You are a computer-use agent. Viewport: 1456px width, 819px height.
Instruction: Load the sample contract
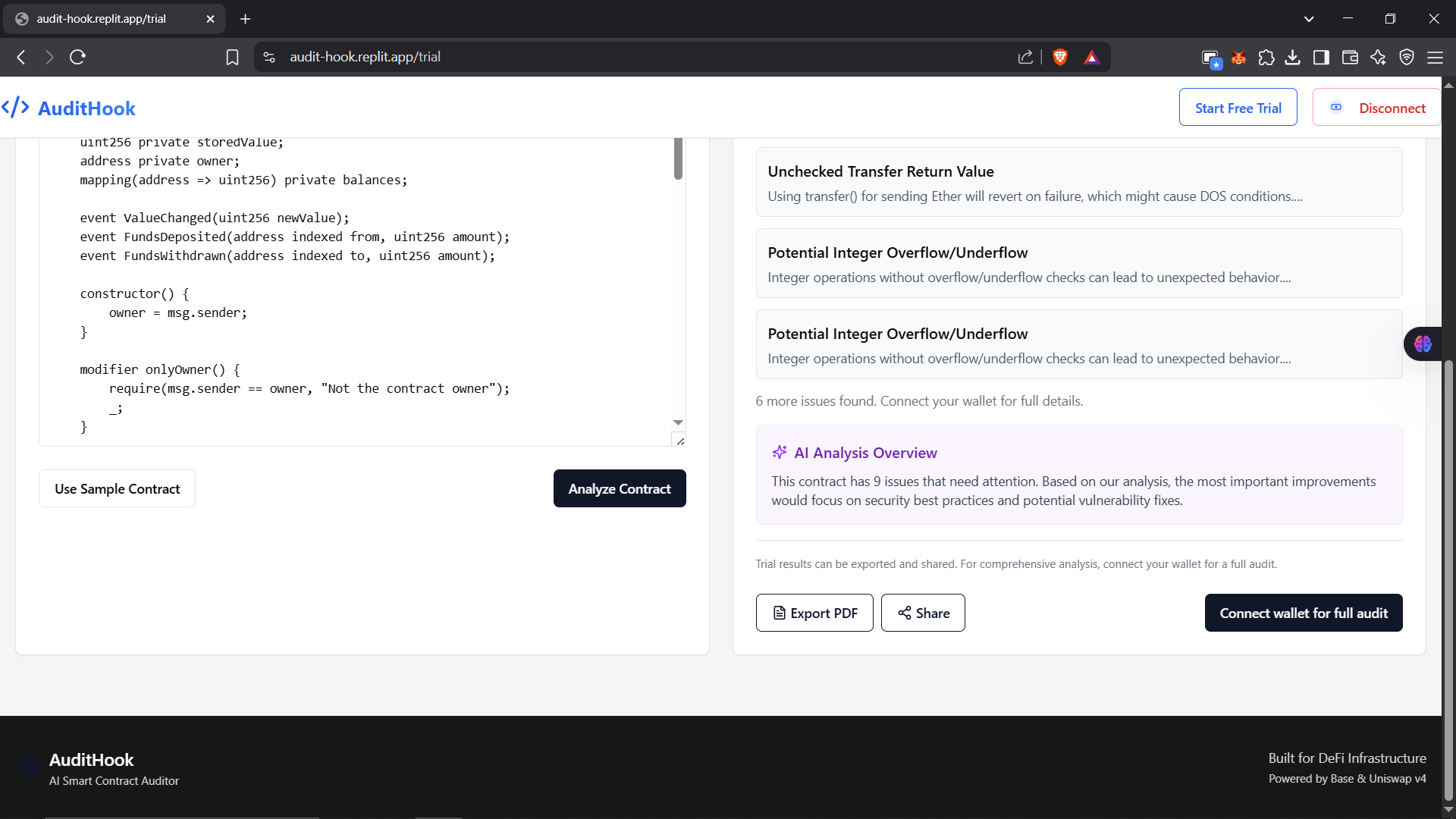click(117, 489)
